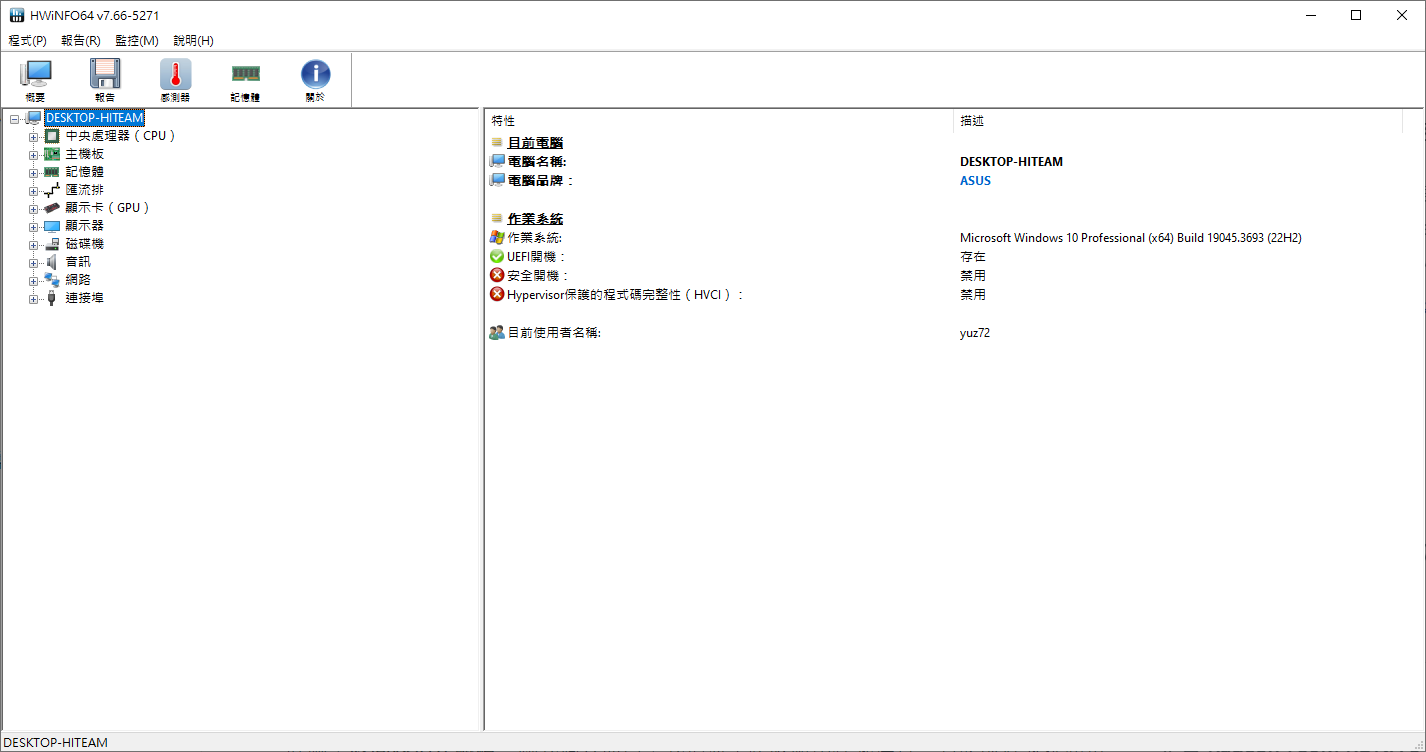Open the 監控(M) menu
The image size is (1426, 752).
point(137,41)
